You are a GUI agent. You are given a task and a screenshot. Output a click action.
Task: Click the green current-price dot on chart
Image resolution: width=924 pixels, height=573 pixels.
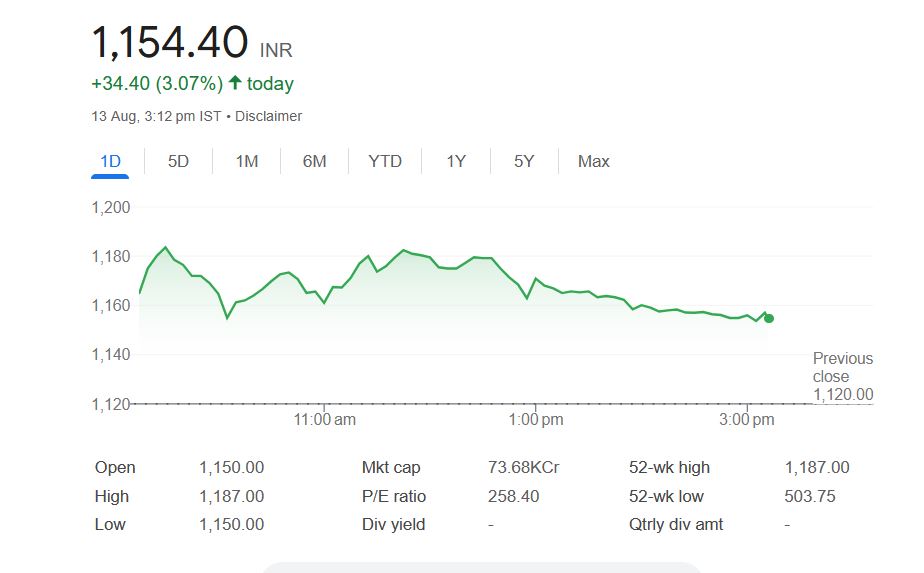(768, 318)
